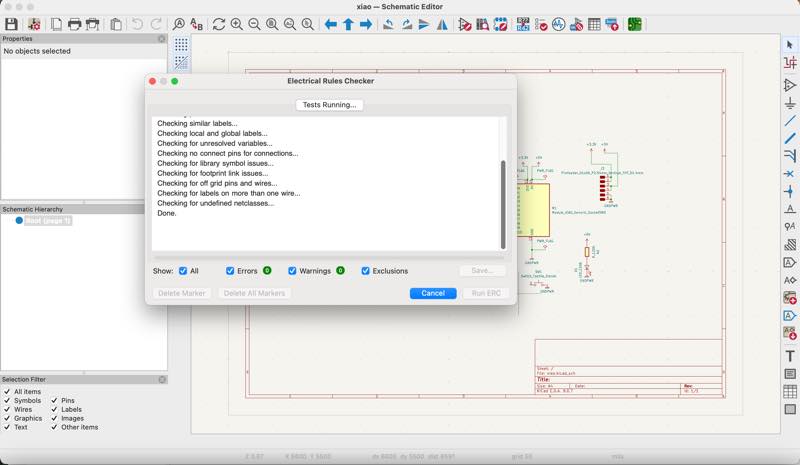Open the Symbol Library Browser icon
This screenshot has height=465, width=800.
(x=482, y=24)
